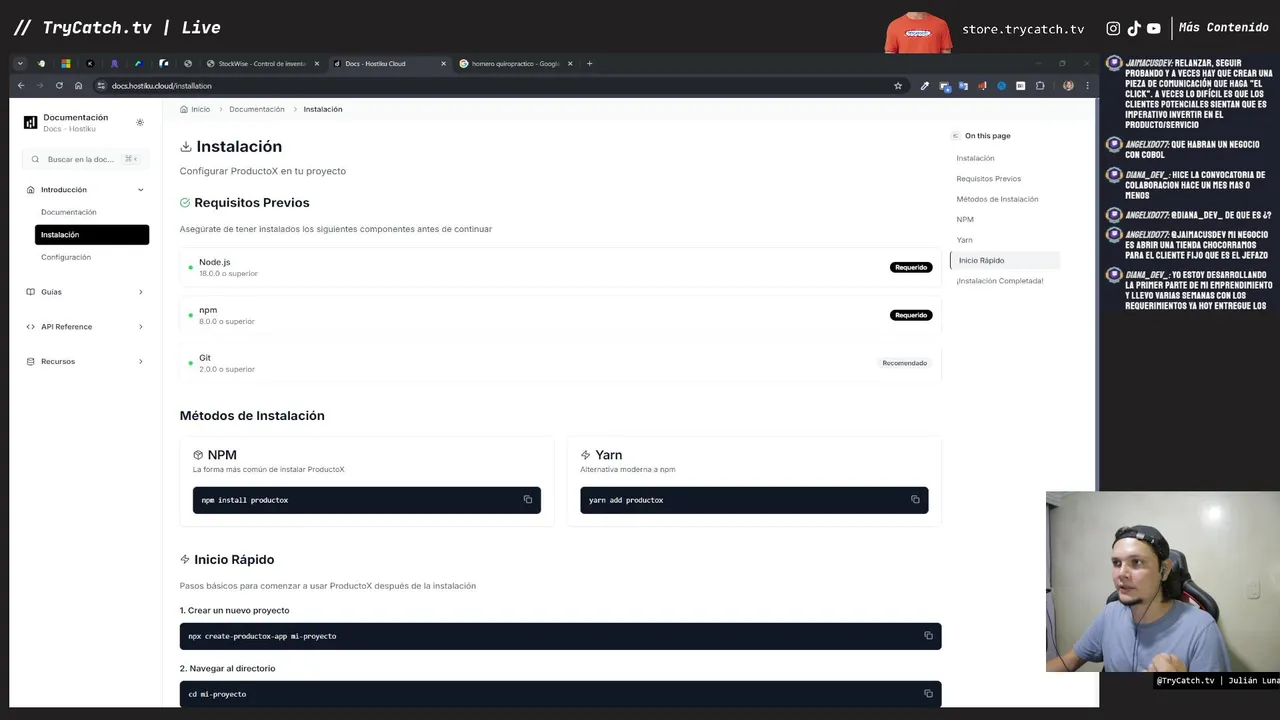Jump to ¡Instalación Completada! anchor link
This screenshot has width=1280, height=720.
click(999, 281)
